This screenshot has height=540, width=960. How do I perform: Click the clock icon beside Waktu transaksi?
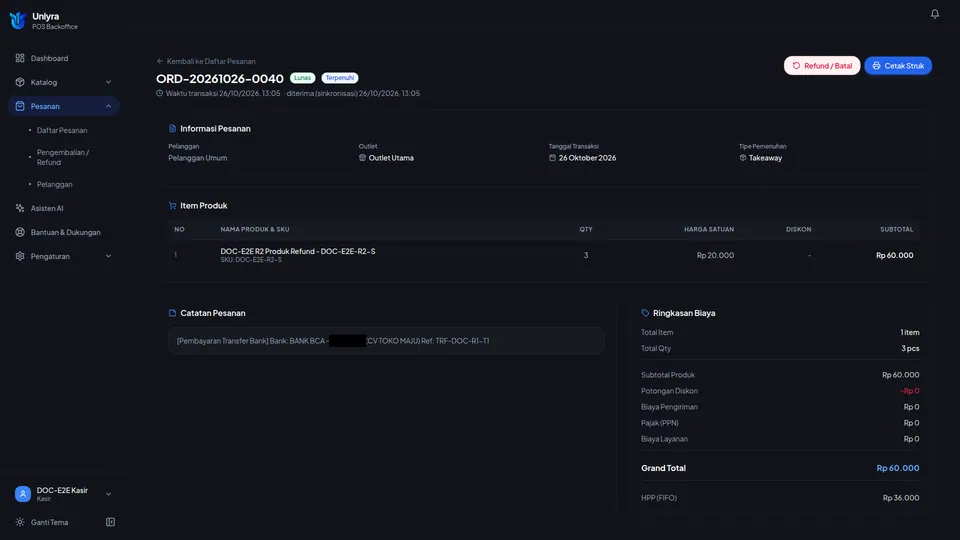point(159,93)
